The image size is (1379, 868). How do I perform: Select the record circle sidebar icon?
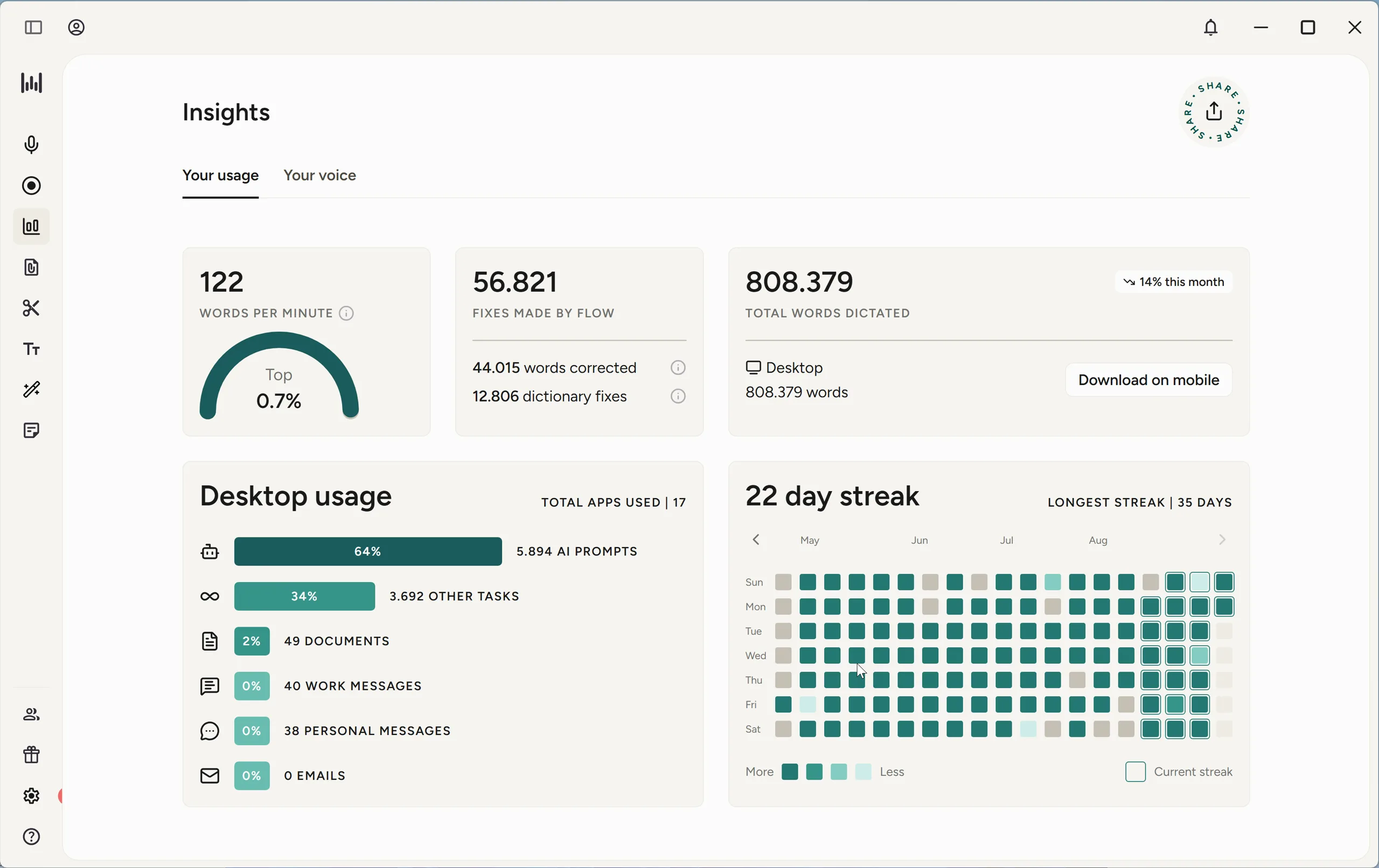pos(31,186)
